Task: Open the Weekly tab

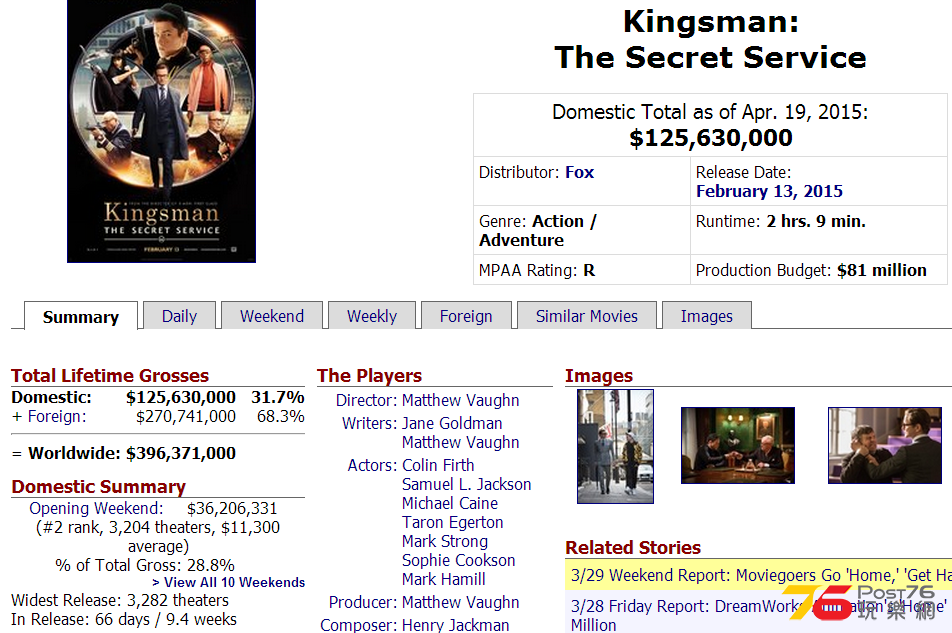Action: (372, 316)
